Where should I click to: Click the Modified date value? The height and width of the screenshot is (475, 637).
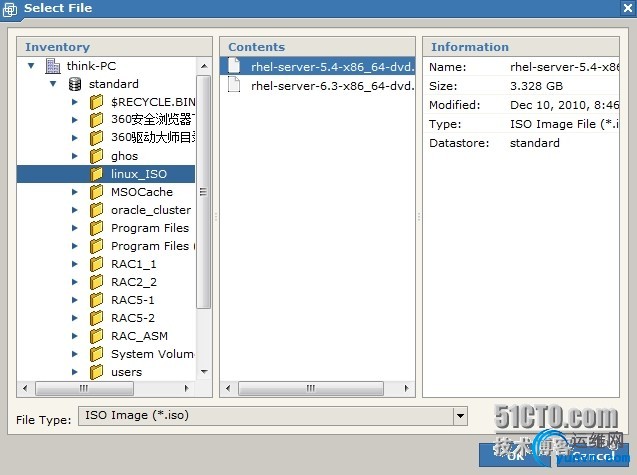[564, 105]
